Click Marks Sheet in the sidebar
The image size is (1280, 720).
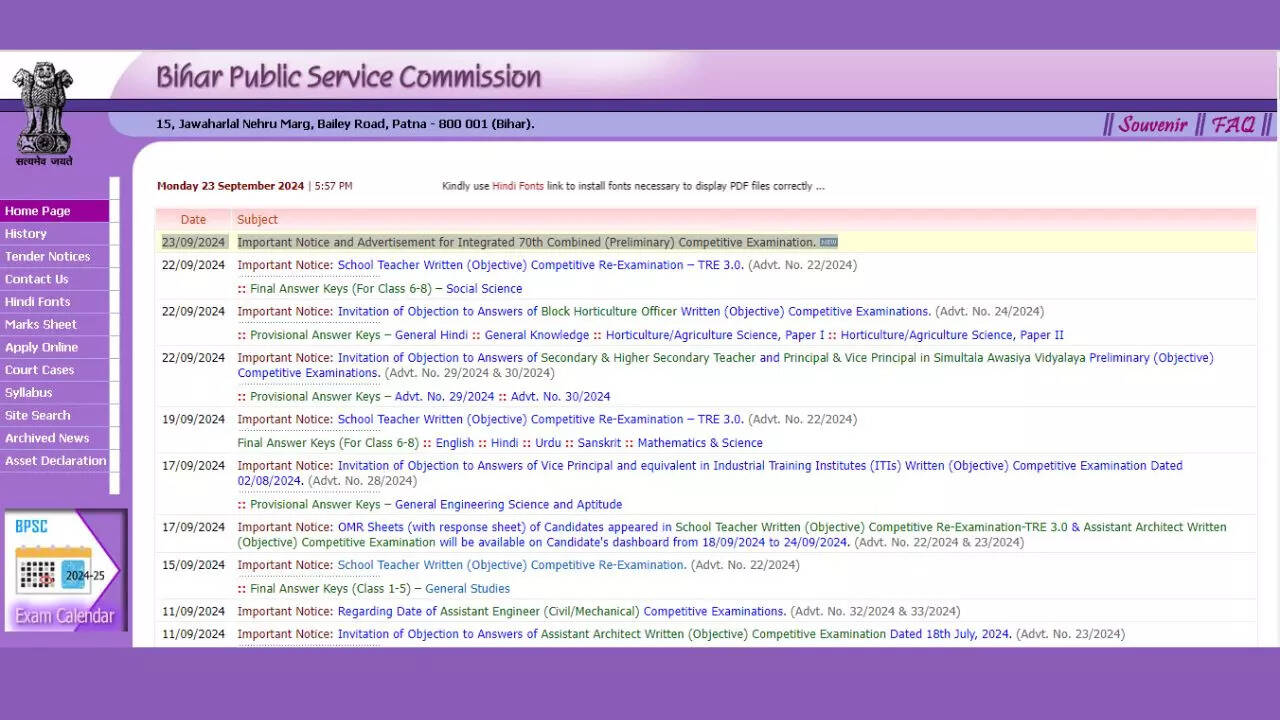(41, 325)
